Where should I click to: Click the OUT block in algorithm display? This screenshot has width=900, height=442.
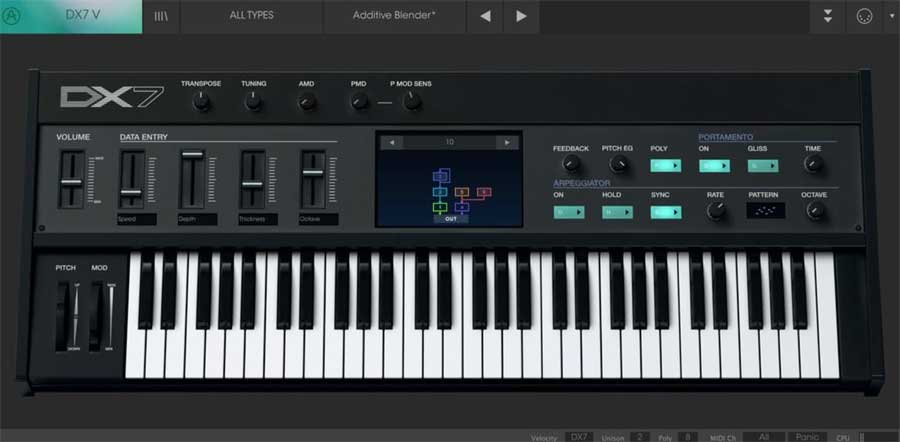pos(451,219)
